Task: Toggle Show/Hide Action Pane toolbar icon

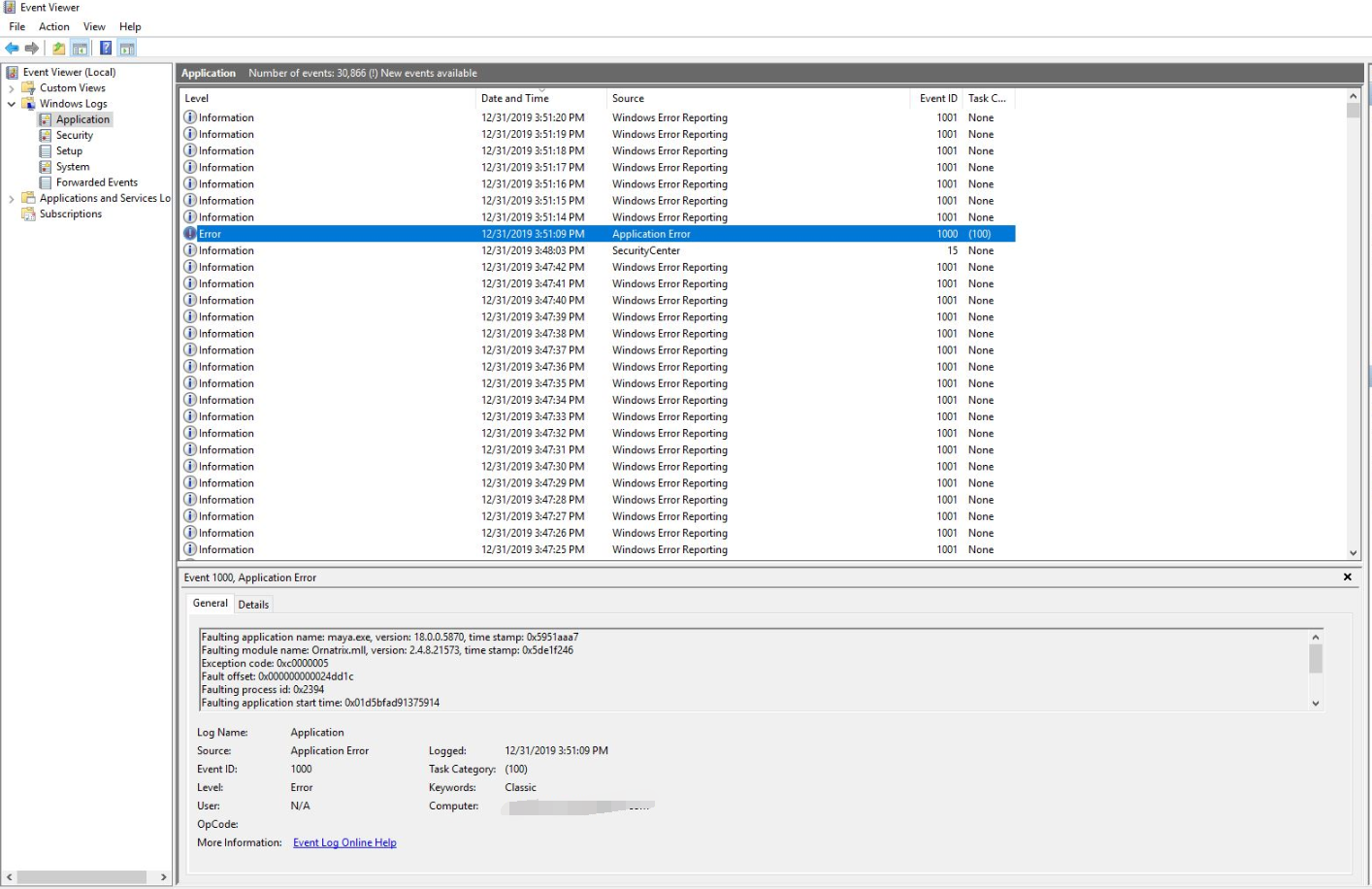Action: tap(127, 49)
